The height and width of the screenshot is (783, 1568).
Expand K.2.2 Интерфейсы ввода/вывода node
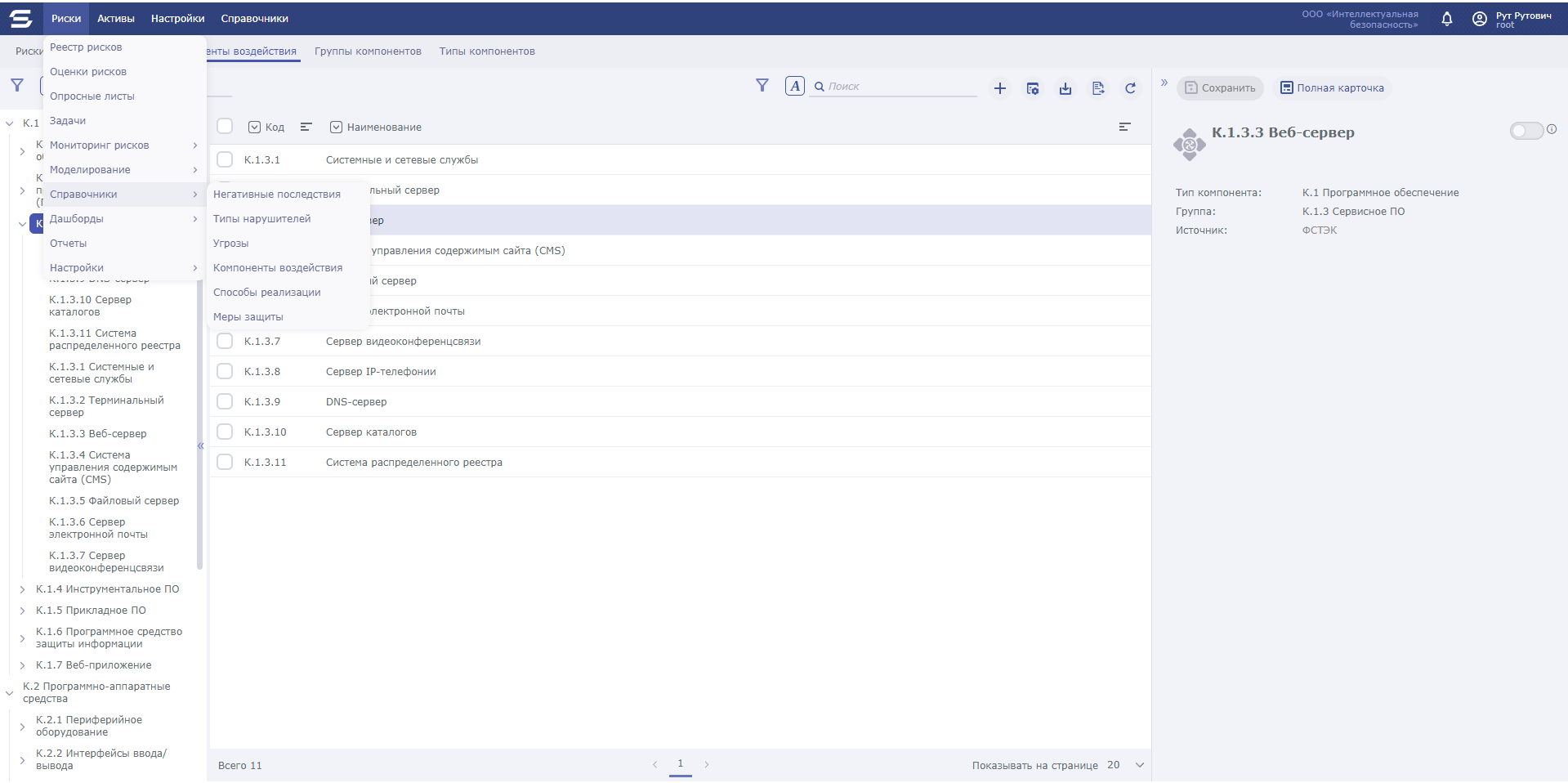22,760
